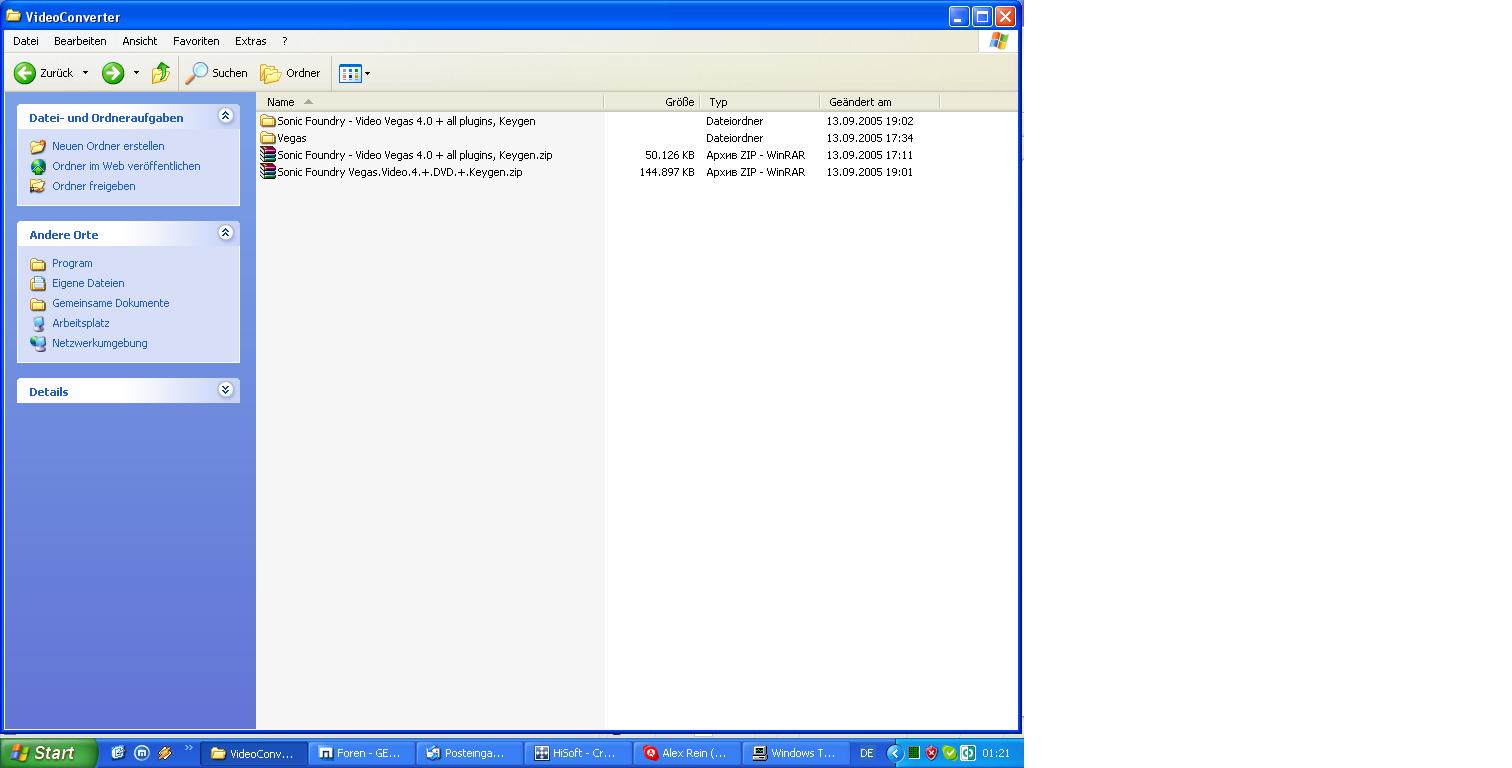Click the DE language indicator
This screenshot has height=768, width=1512.
867,753
